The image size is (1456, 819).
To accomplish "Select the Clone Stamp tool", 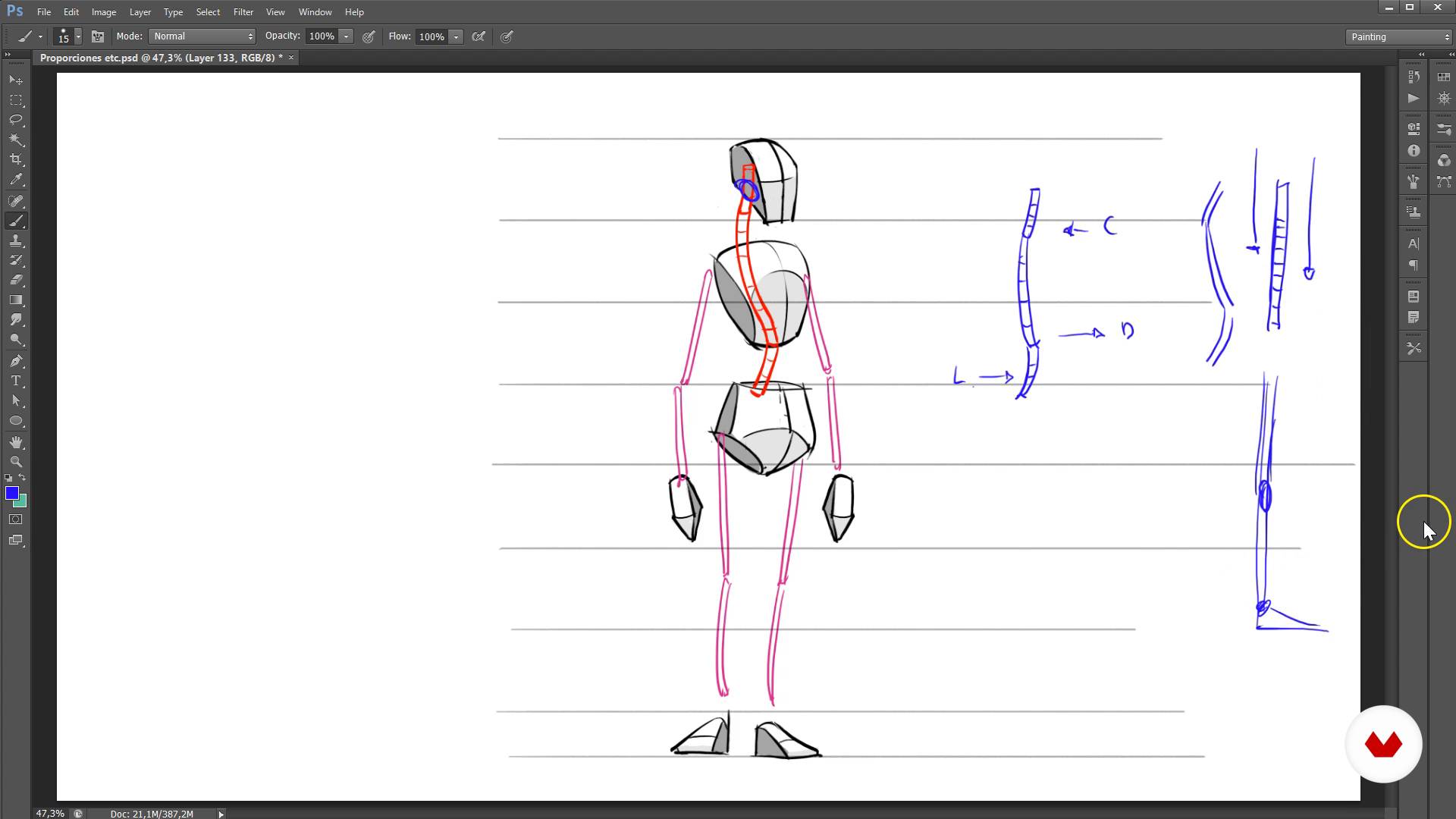I will pyautogui.click(x=16, y=240).
